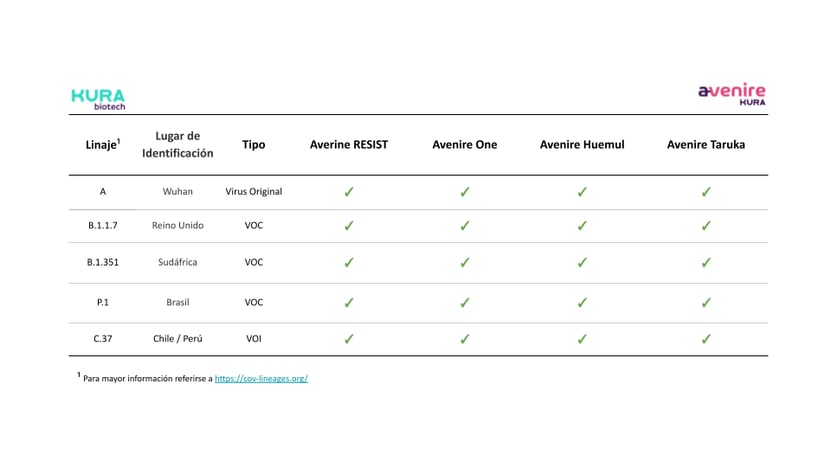Click Avenire One checkmark for Brasil row
Viewport: 831px width, 467px height.
click(x=465, y=303)
